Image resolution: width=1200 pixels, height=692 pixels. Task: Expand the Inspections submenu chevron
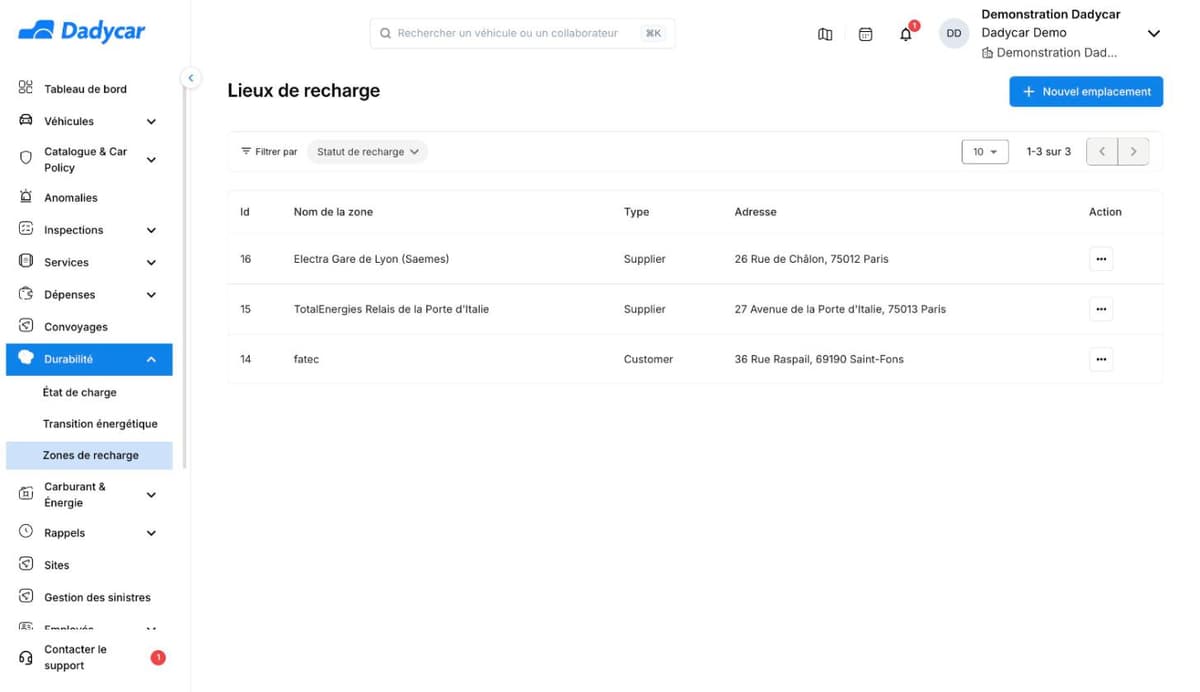(x=151, y=230)
